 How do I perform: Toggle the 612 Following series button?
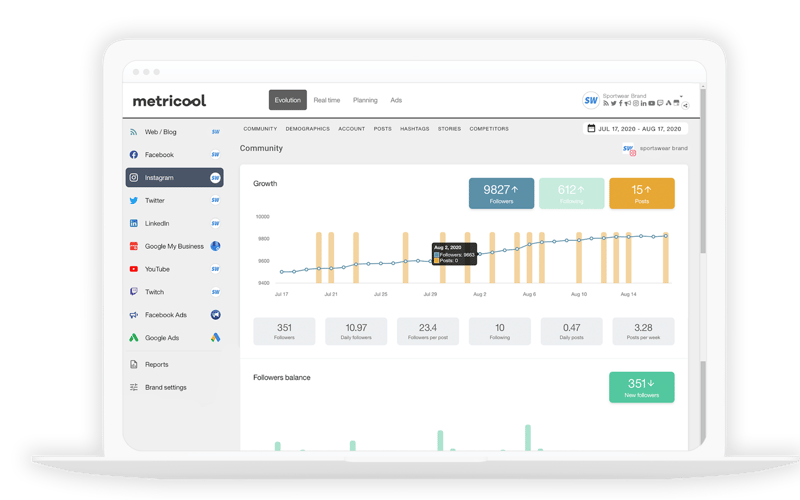[571, 193]
